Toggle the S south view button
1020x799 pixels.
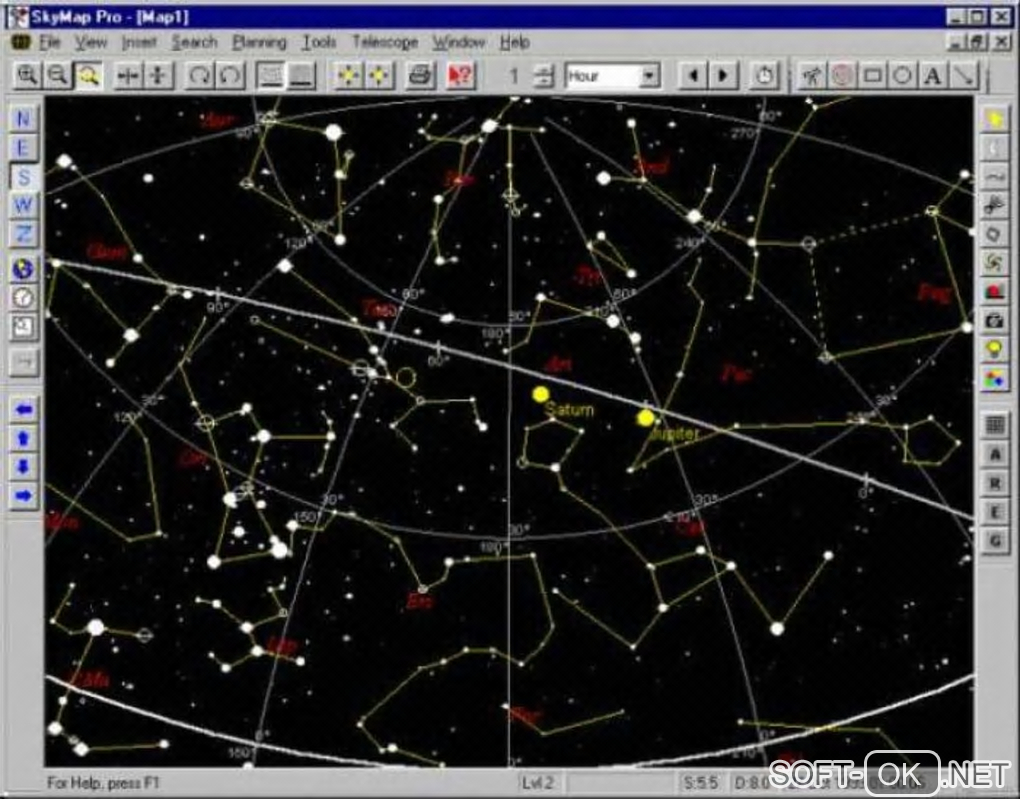point(23,176)
